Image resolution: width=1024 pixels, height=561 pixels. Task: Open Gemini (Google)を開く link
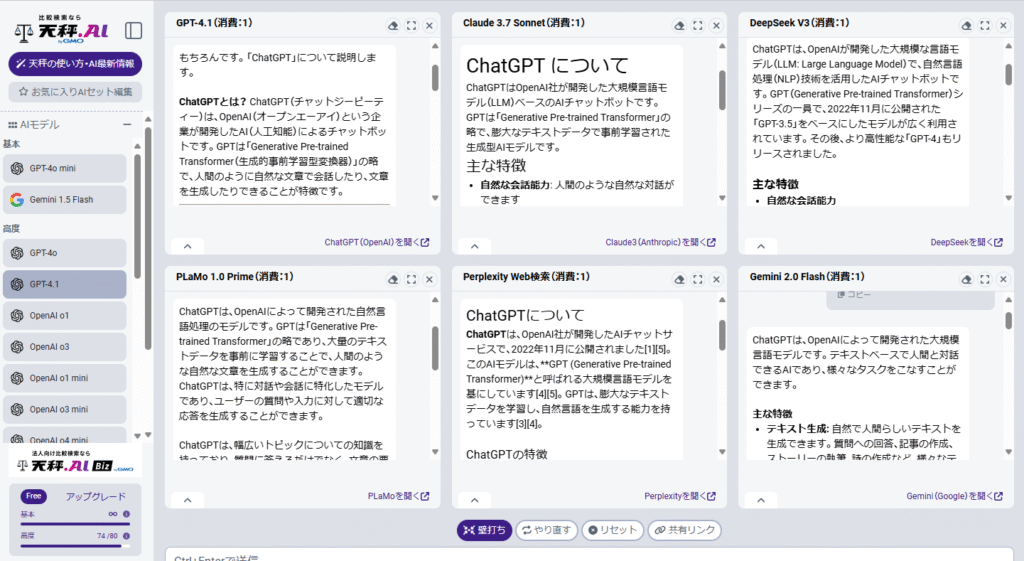tap(954, 496)
